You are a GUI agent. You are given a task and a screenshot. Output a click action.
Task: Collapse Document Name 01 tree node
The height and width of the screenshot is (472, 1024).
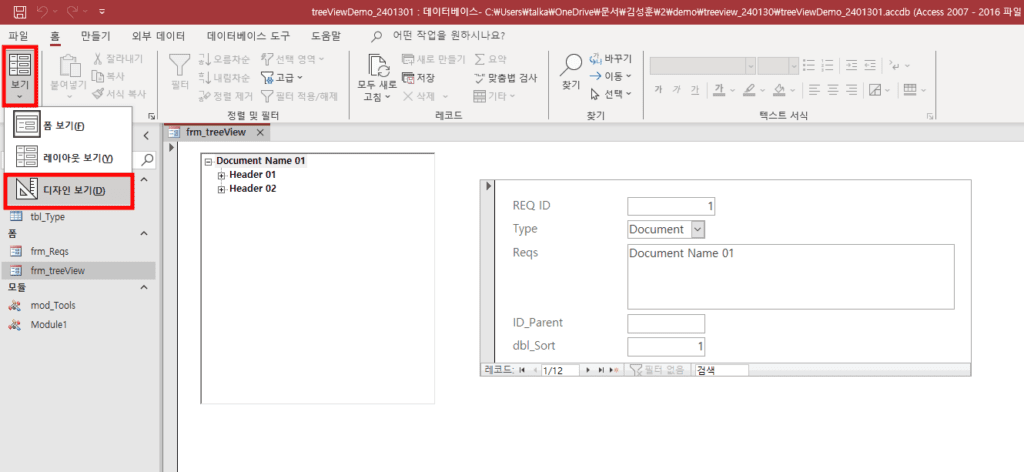point(208,161)
